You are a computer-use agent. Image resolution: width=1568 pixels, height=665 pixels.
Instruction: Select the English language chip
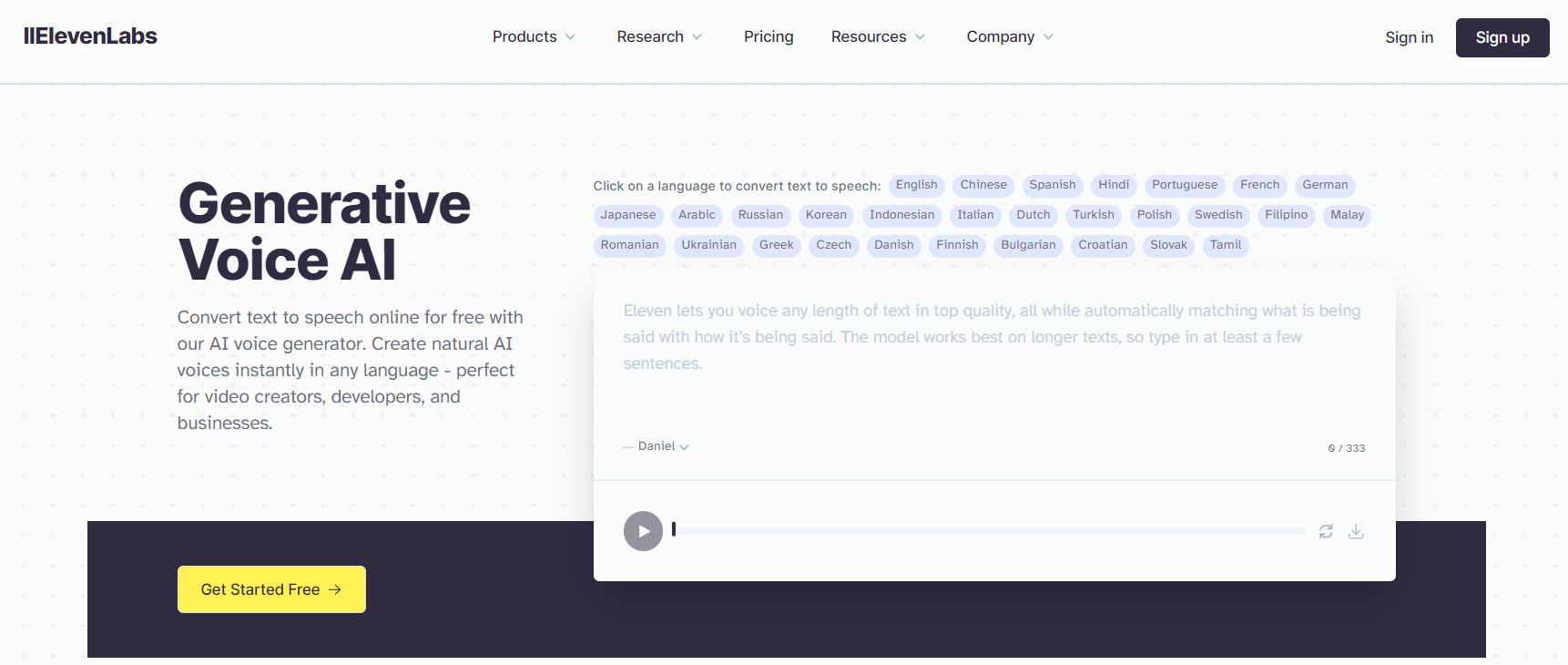click(x=916, y=185)
